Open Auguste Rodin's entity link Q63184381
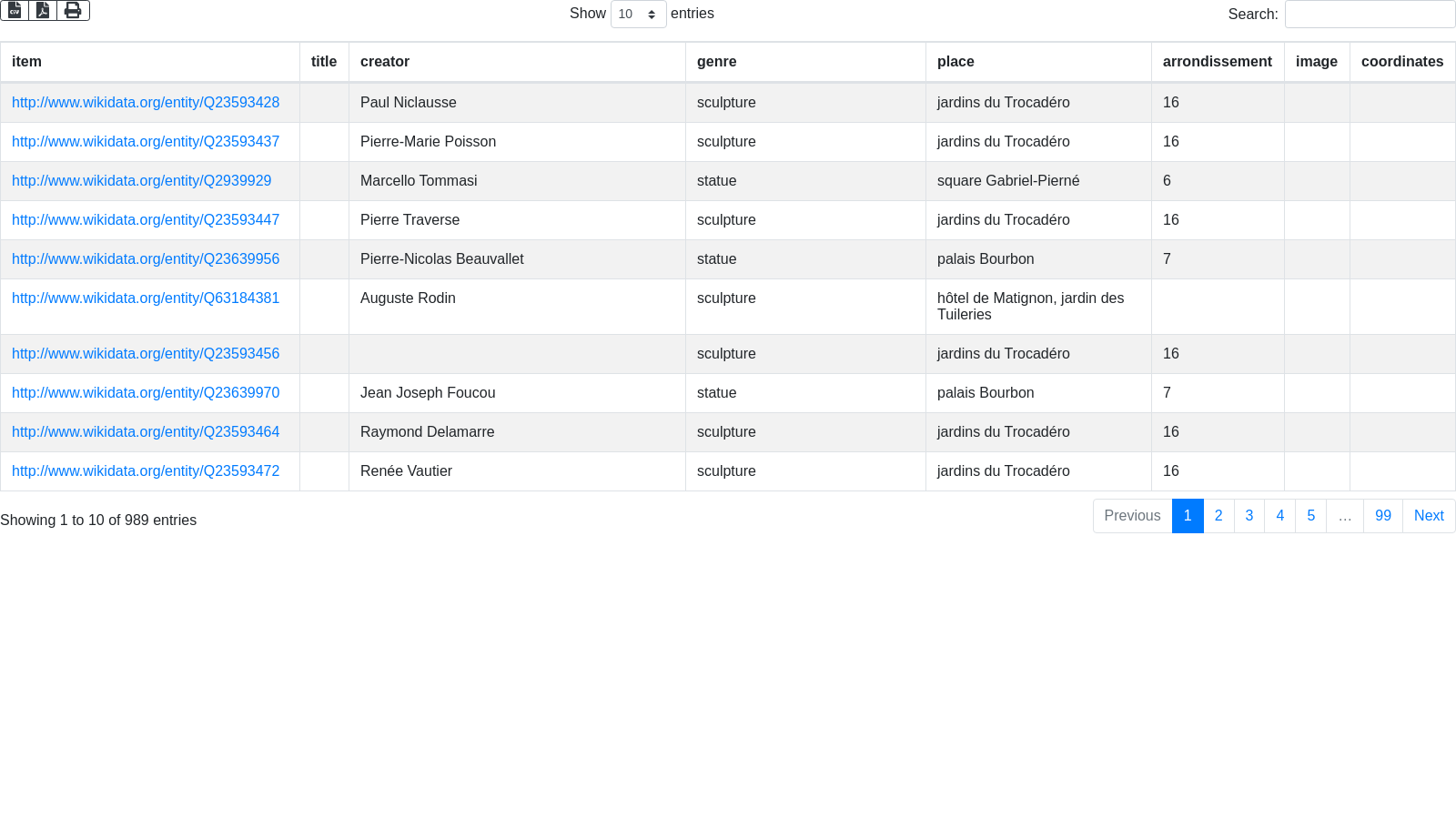The image size is (1456, 819). pyautogui.click(x=146, y=298)
